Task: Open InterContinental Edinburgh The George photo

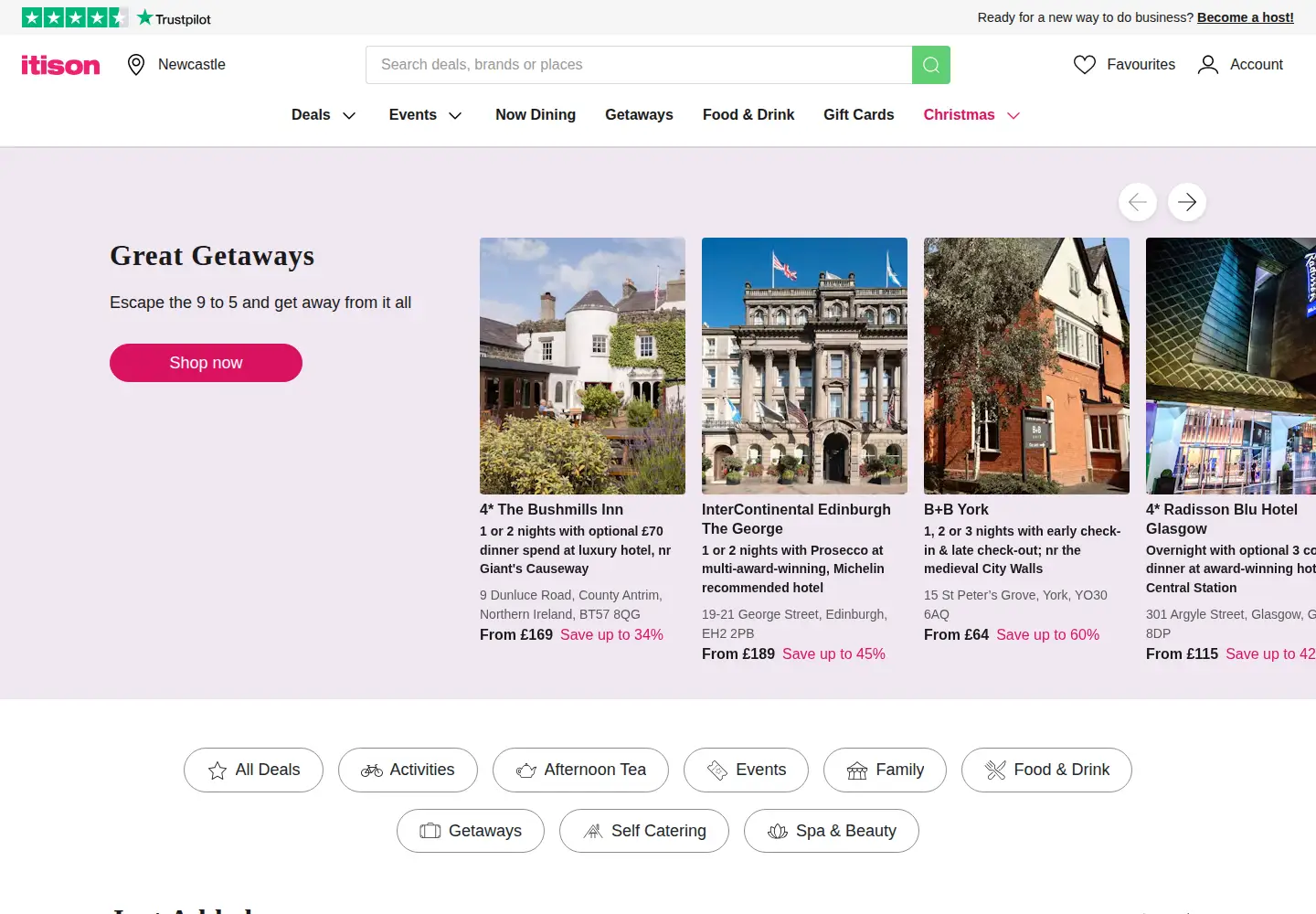Action: click(804, 366)
